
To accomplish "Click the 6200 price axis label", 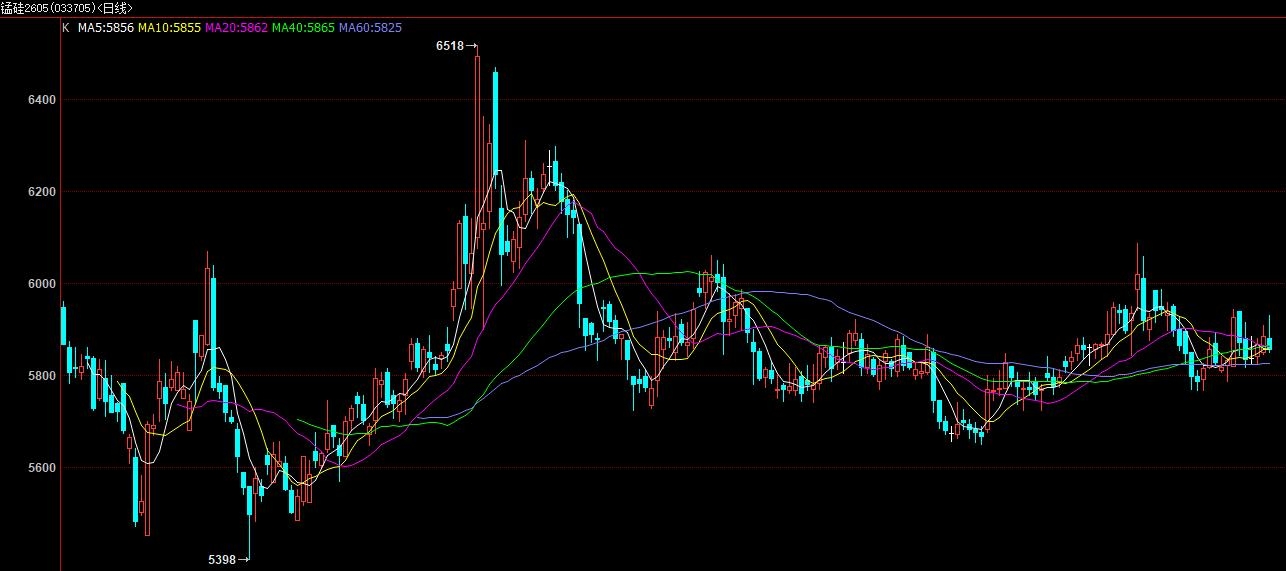I will point(41,192).
